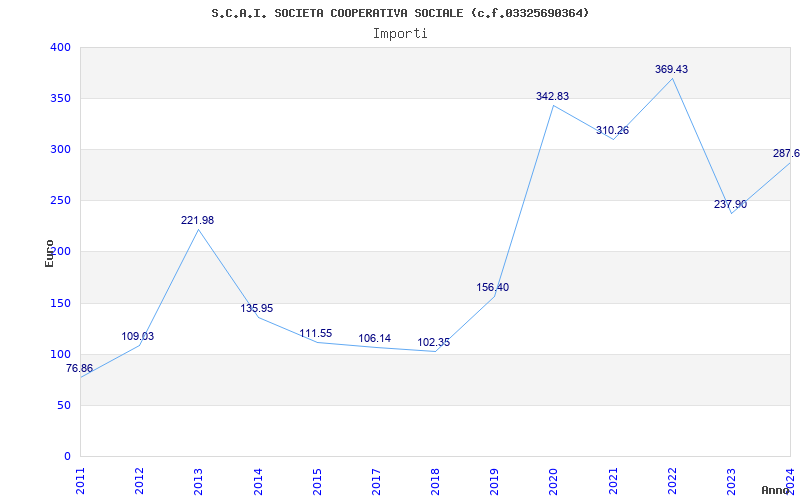800x500 pixels.
Task: Select the 310.26 data label
Action: pos(612,130)
